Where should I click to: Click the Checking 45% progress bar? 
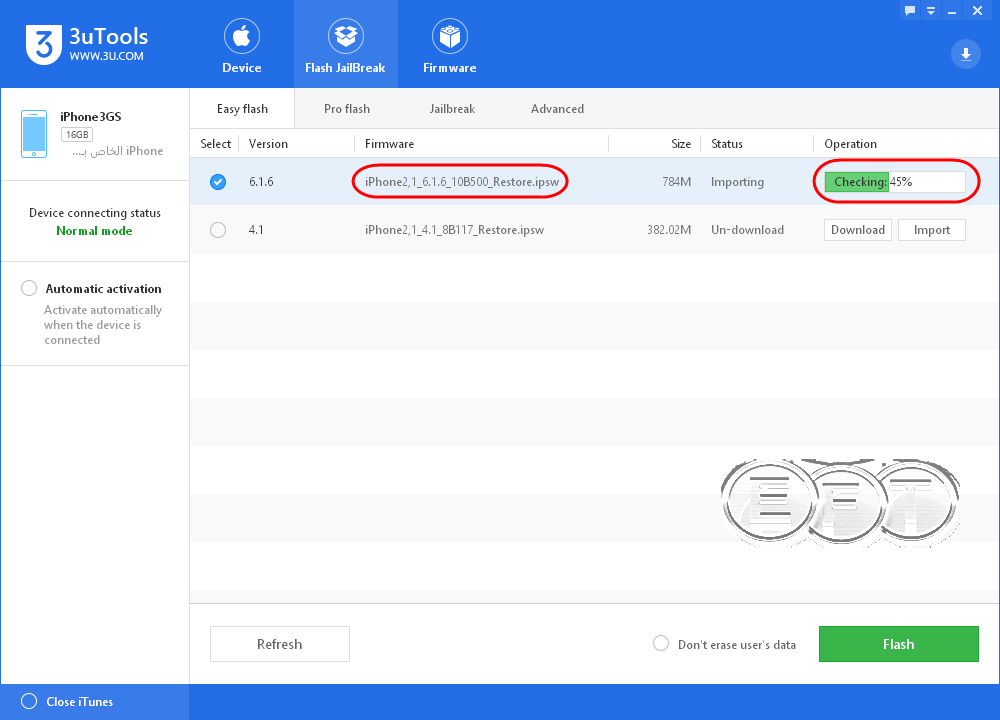pyautogui.click(x=895, y=182)
